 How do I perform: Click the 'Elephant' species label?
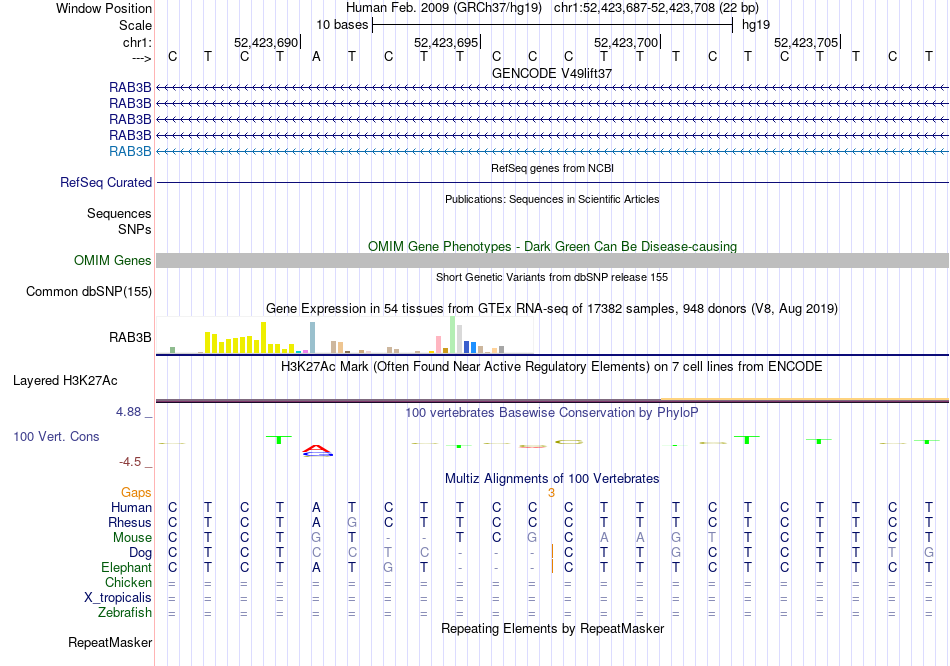click(x=127, y=568)
